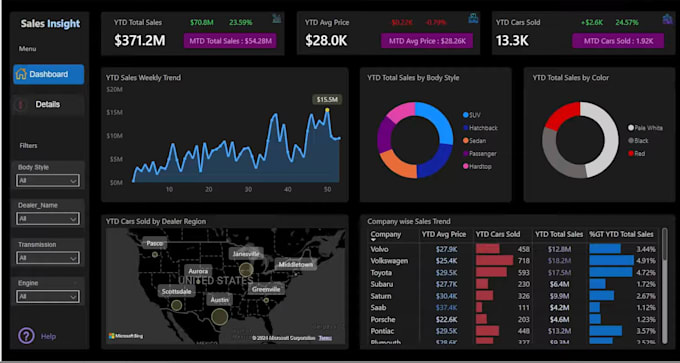Click the 23.59% growth figure
Image resolution: width=680 pixels, height=363 pixels.
point(241,22)
